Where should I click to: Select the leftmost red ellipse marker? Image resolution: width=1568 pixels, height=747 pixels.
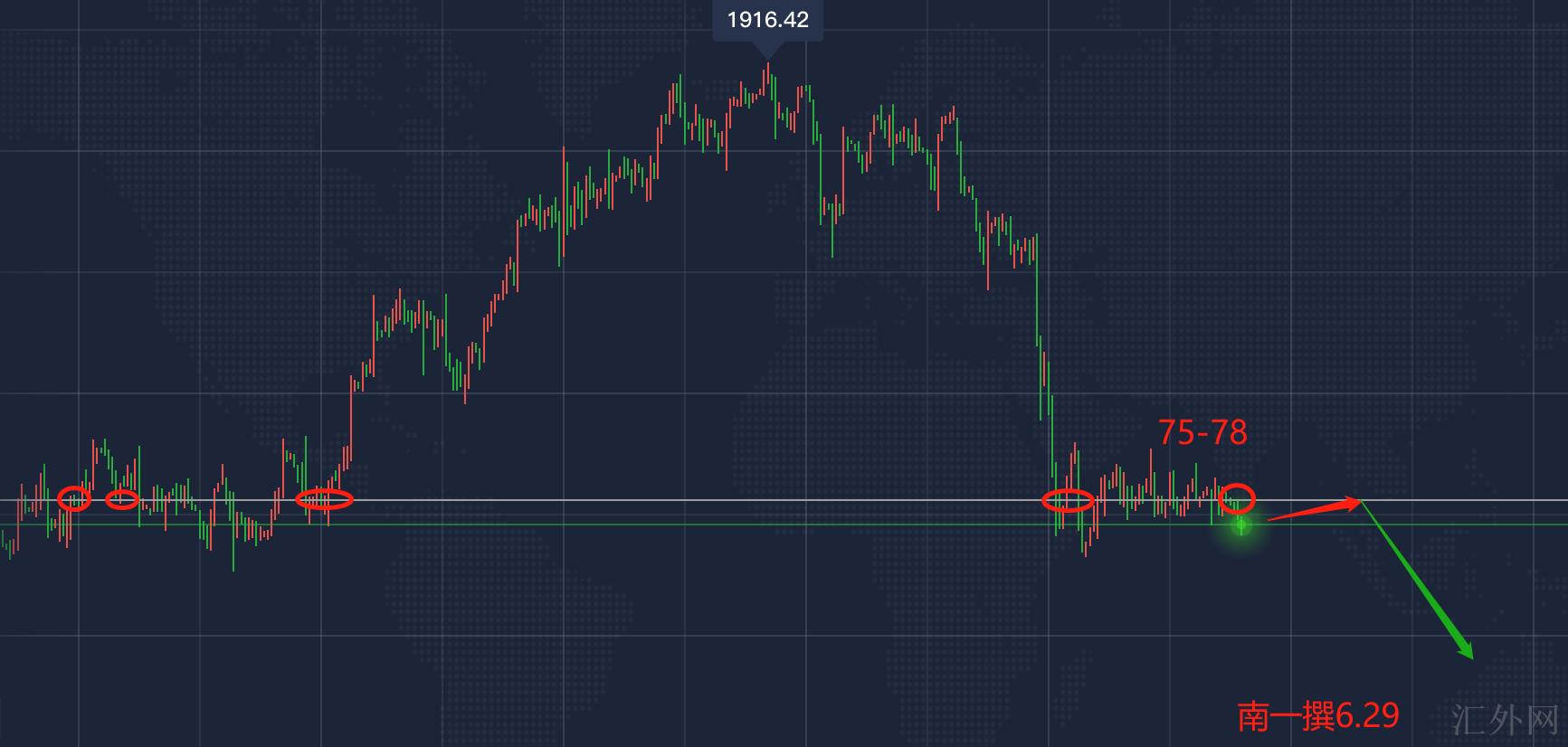coord(74,498)
